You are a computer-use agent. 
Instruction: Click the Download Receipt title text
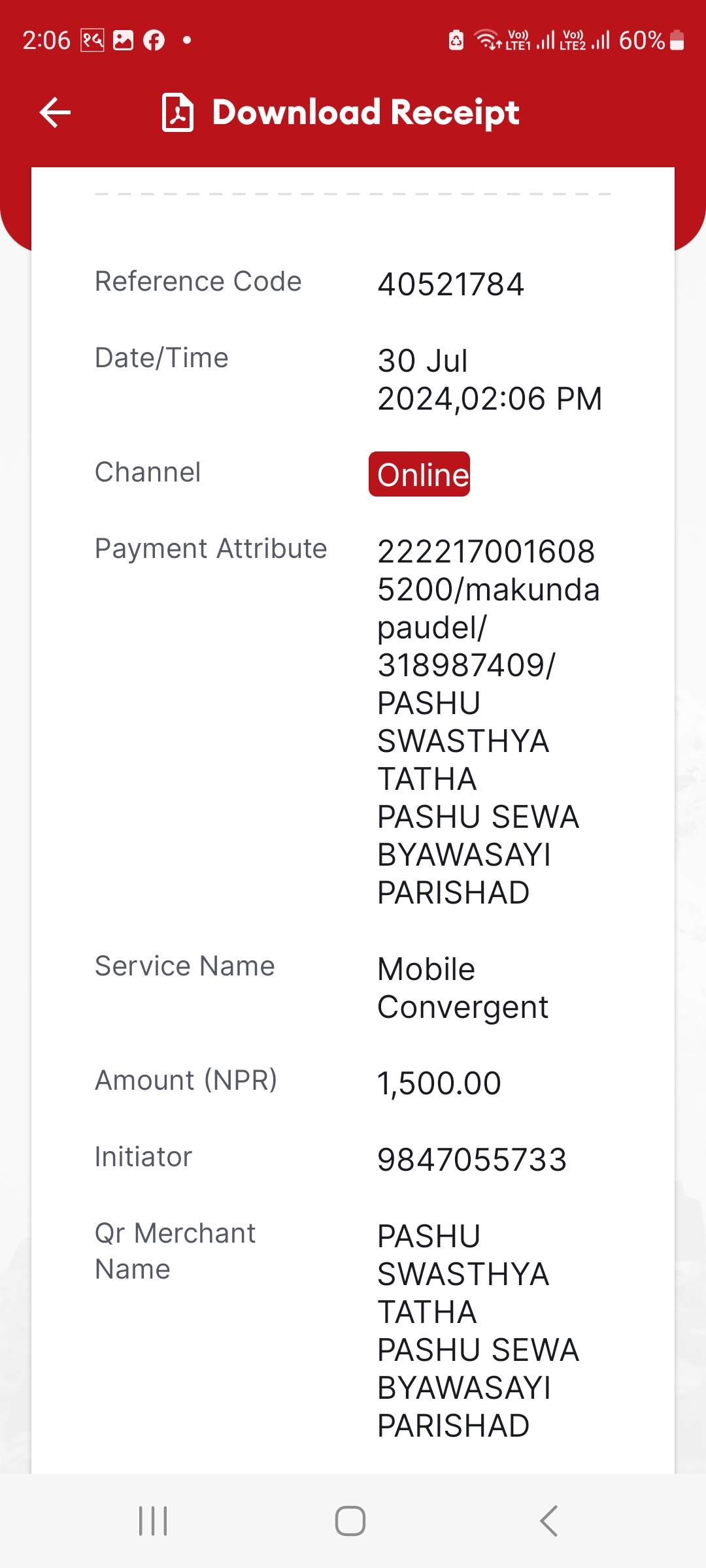(366, 112)
